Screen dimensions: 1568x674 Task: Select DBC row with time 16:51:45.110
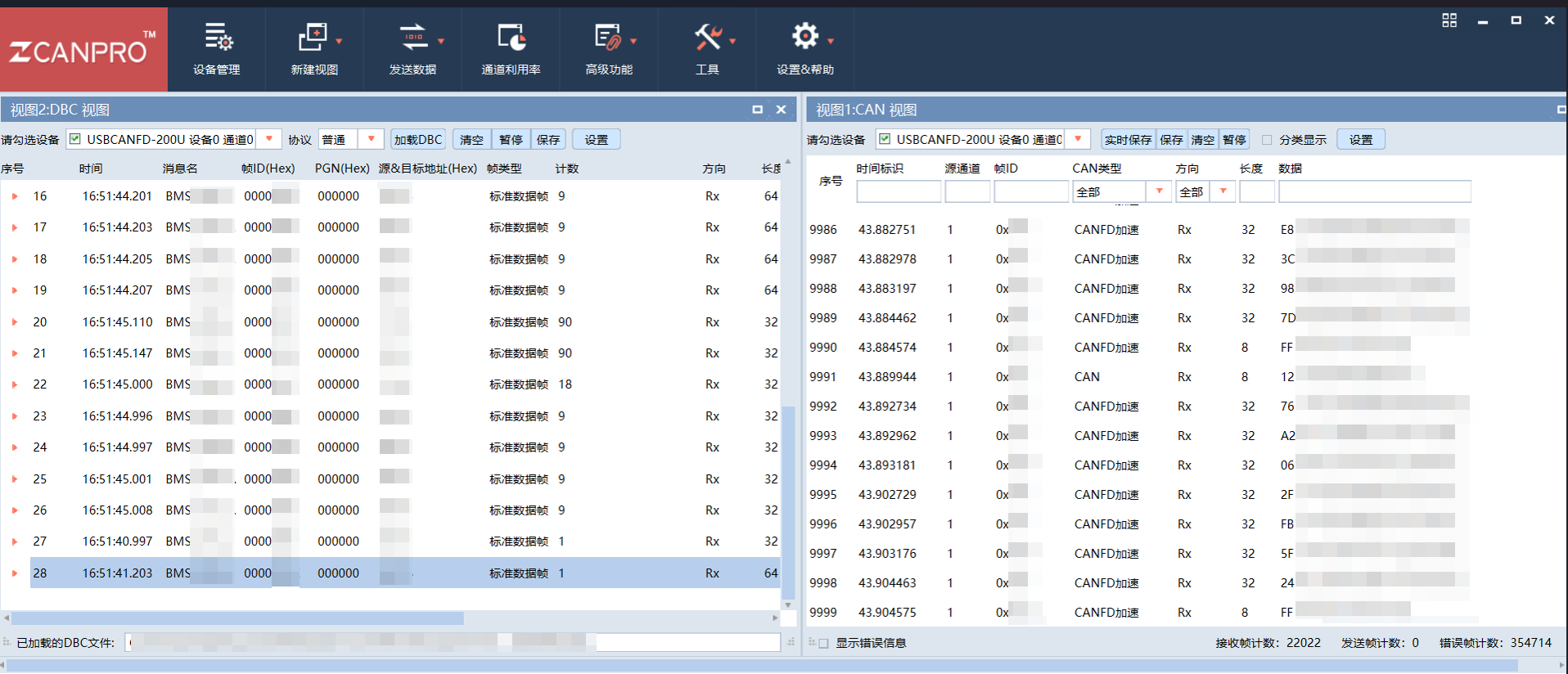tap(404, 322)
